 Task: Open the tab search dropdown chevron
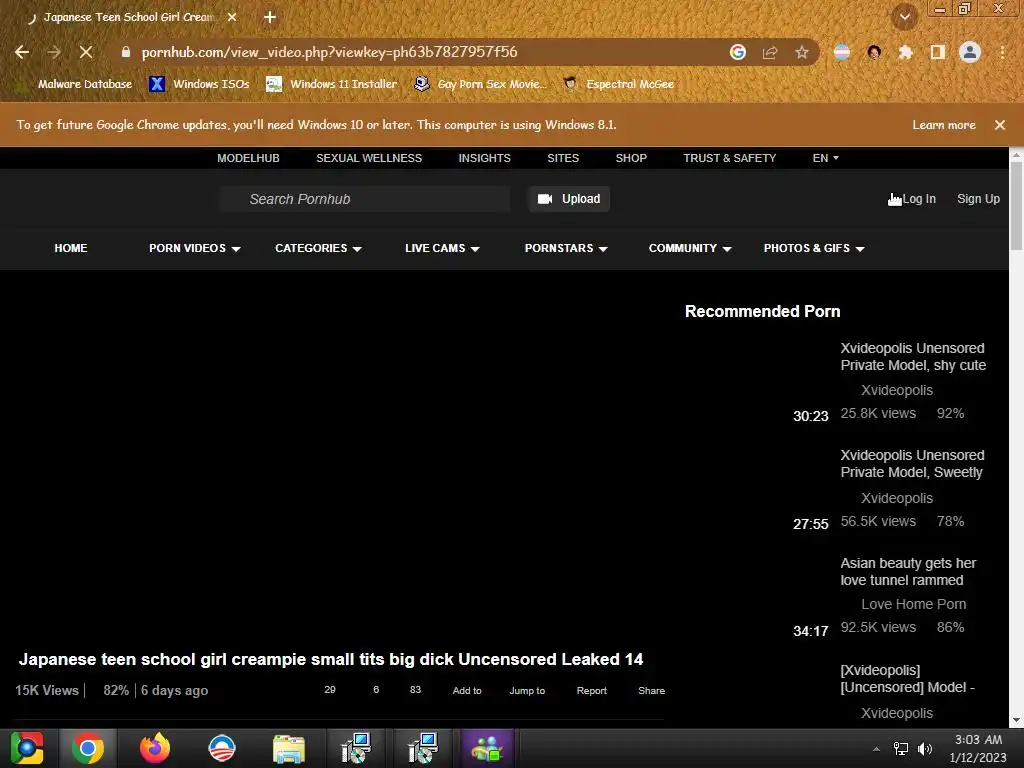coord(905,17)
